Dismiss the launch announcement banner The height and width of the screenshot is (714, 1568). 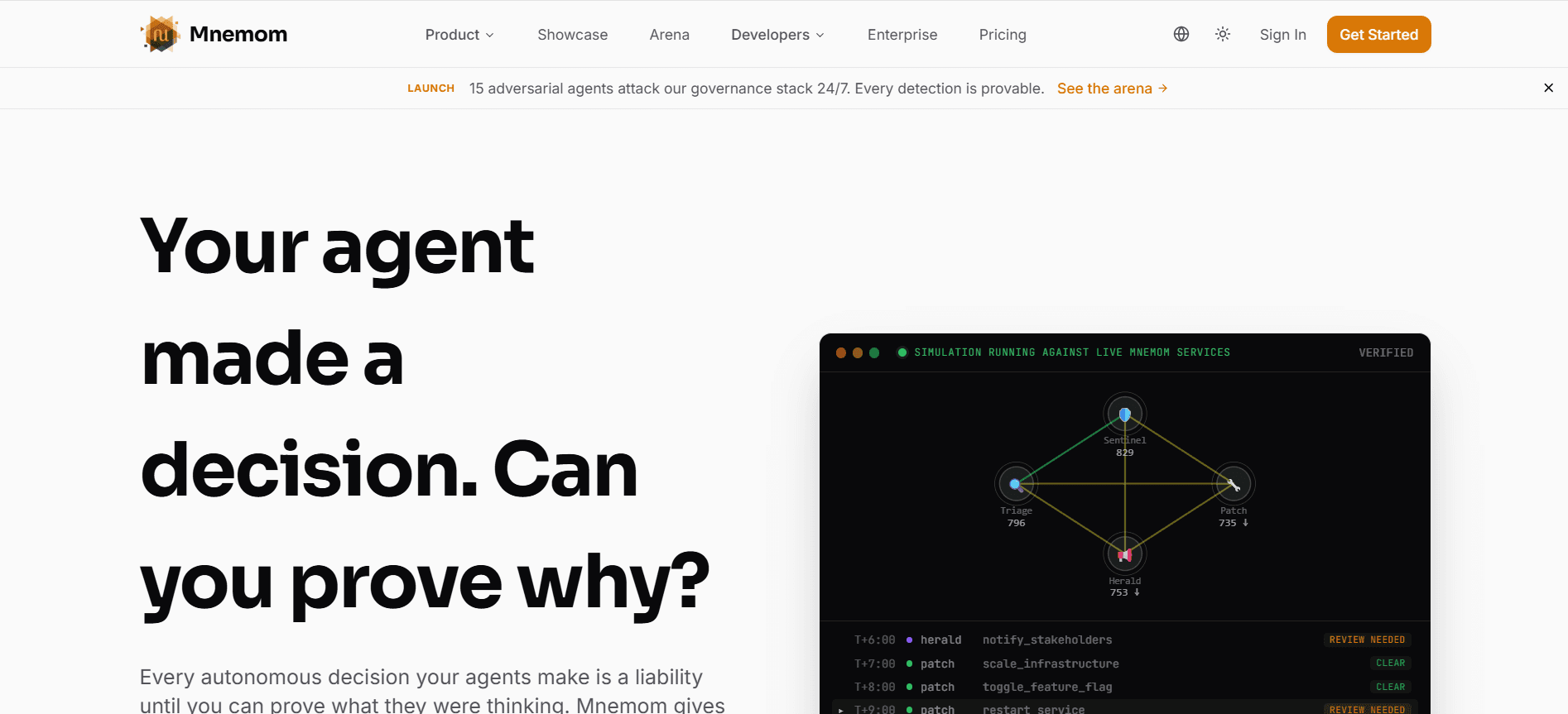click(x=1548, y=88)
